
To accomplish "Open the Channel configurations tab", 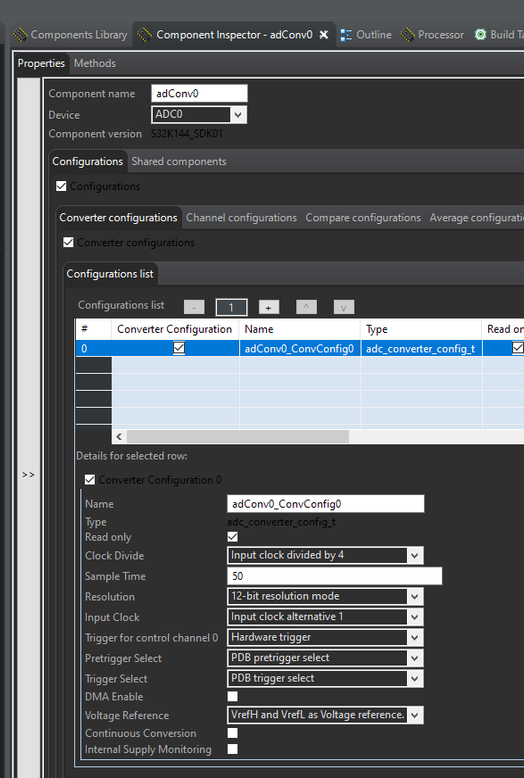I will click(x=241, y=218).
